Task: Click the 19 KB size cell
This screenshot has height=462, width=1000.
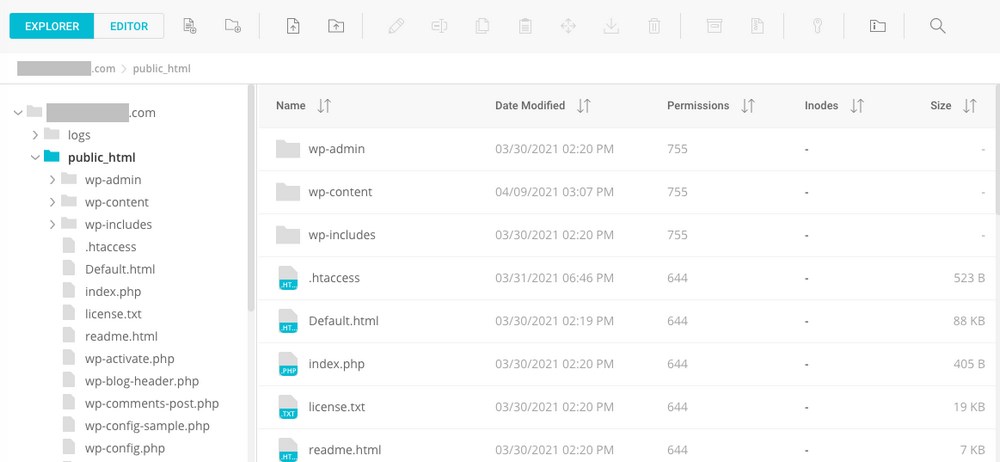Action: [969, 406]
